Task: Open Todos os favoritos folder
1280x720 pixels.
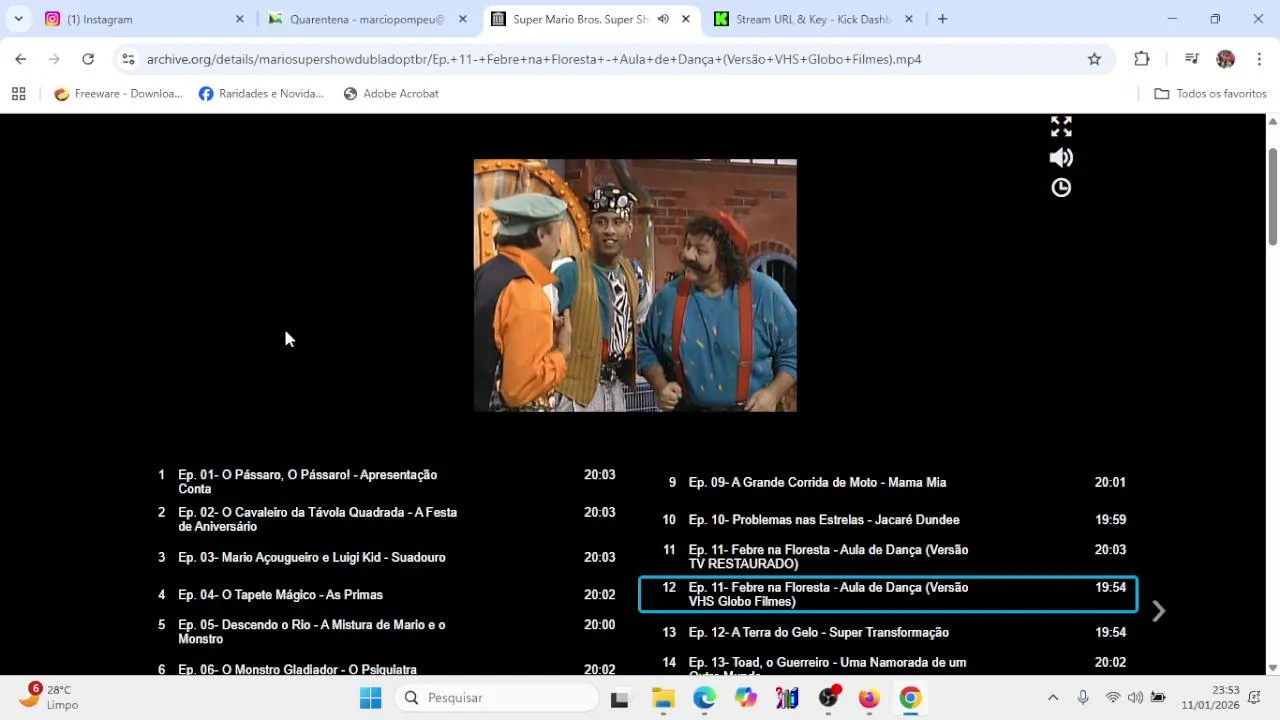Action: [1210, 94]
